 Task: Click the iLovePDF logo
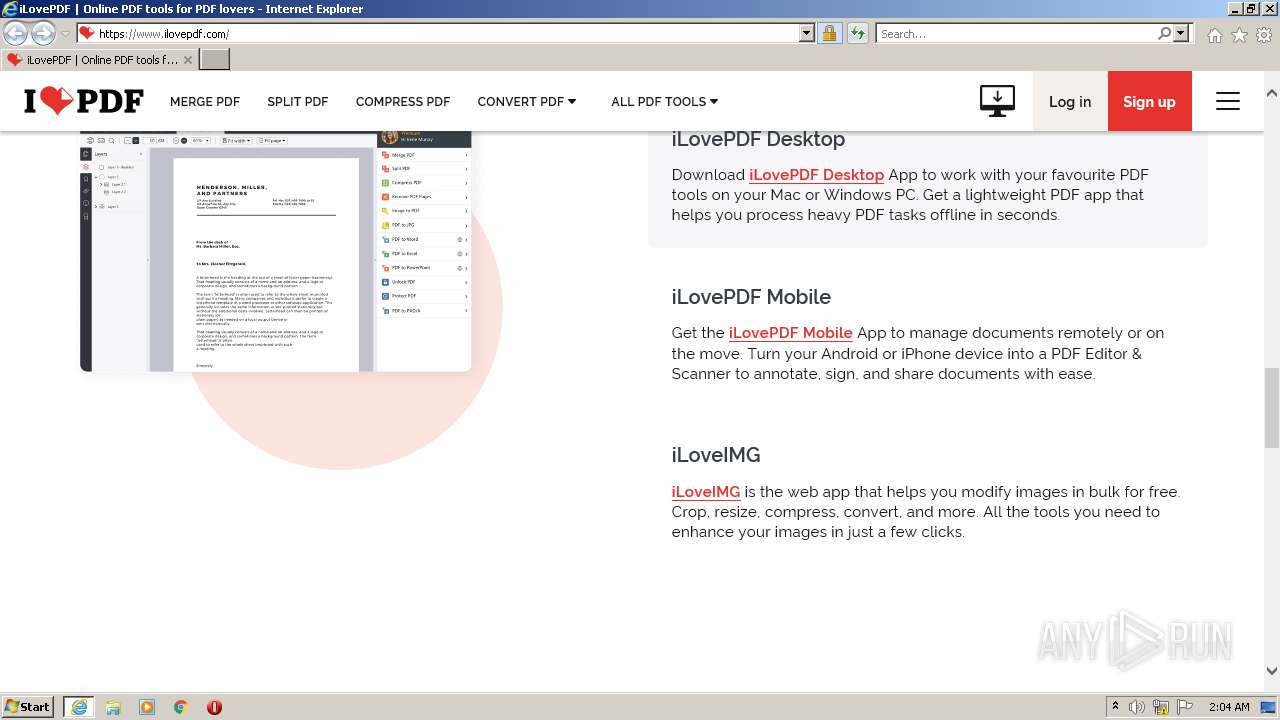(84, 101)
